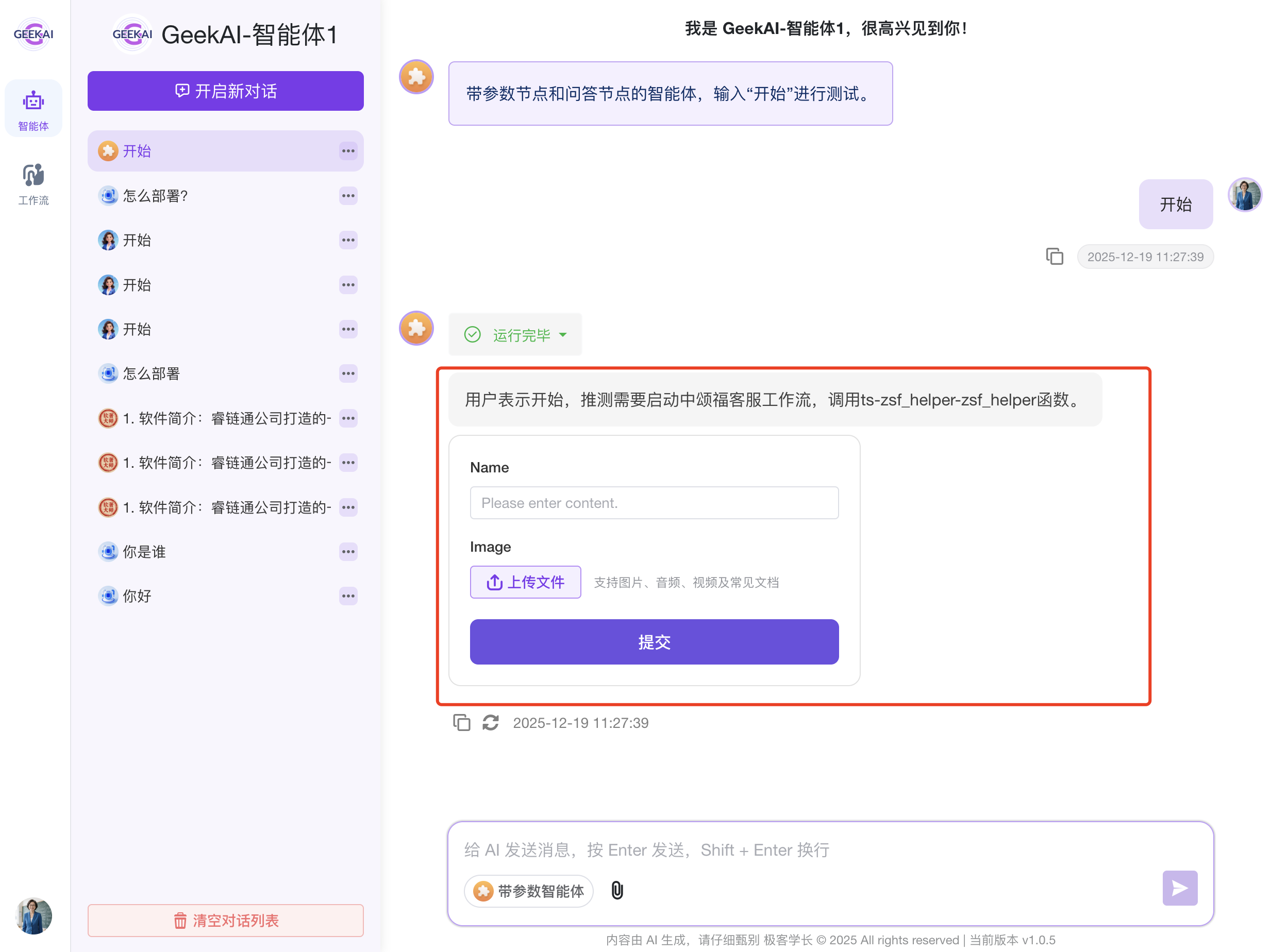Copy the AI response with copy icon
Viewport: 1271px width, 952px height.
click(461, 722)
